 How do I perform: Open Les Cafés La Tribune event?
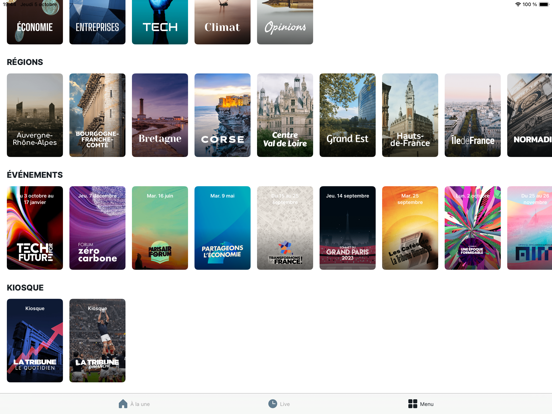[410, 228]
